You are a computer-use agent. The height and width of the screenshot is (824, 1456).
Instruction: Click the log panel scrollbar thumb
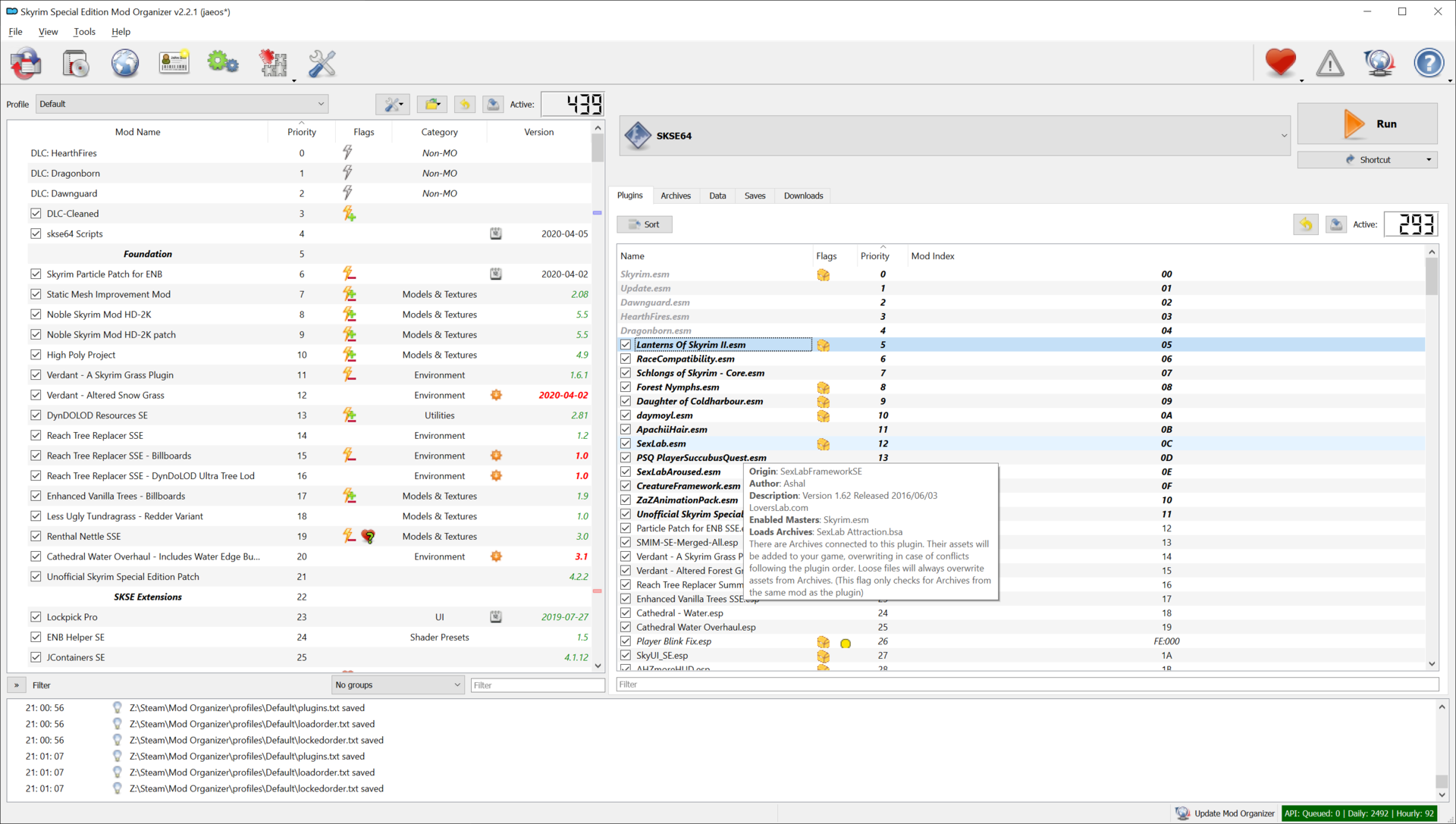(x=1442, y=782)
